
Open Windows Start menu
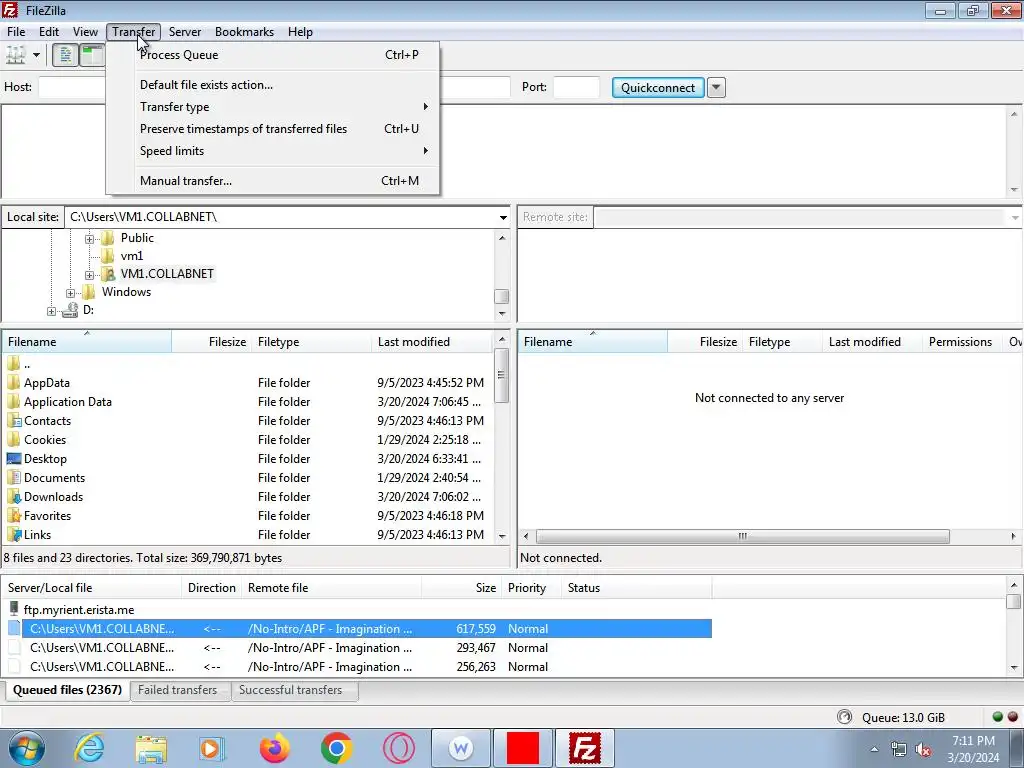pos(26,748)
